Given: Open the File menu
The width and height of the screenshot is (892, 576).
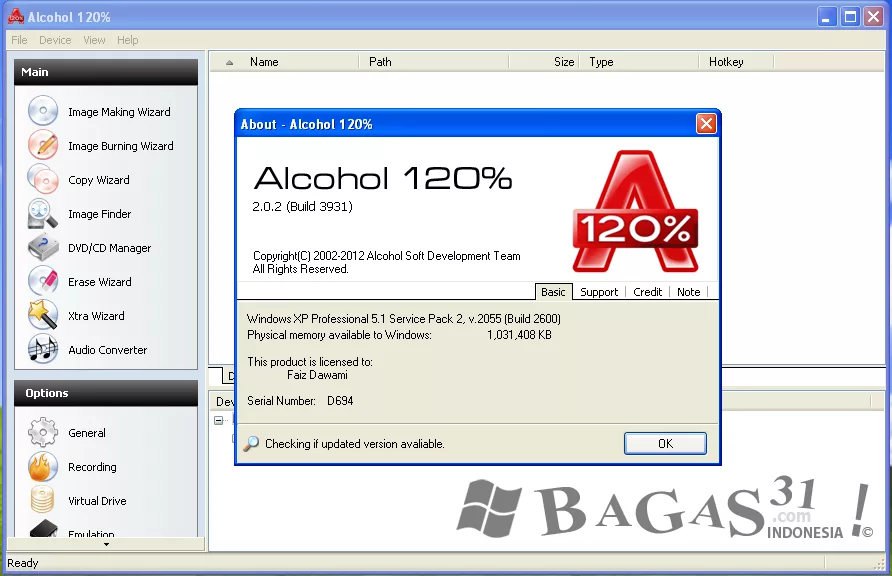Looking at the screenshot, I should 19,40.
